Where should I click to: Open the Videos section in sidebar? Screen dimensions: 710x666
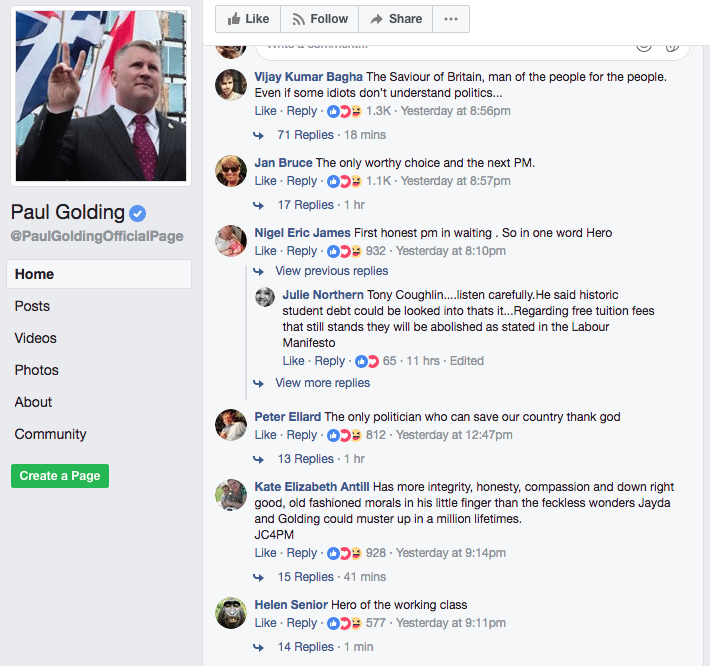35,338
